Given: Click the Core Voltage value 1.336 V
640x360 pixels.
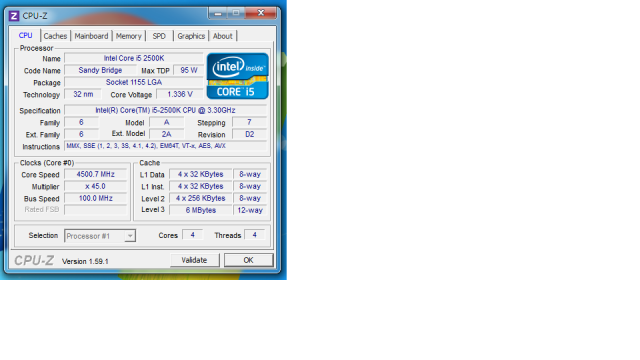Looking at the screenshot, I should point(180,94).
